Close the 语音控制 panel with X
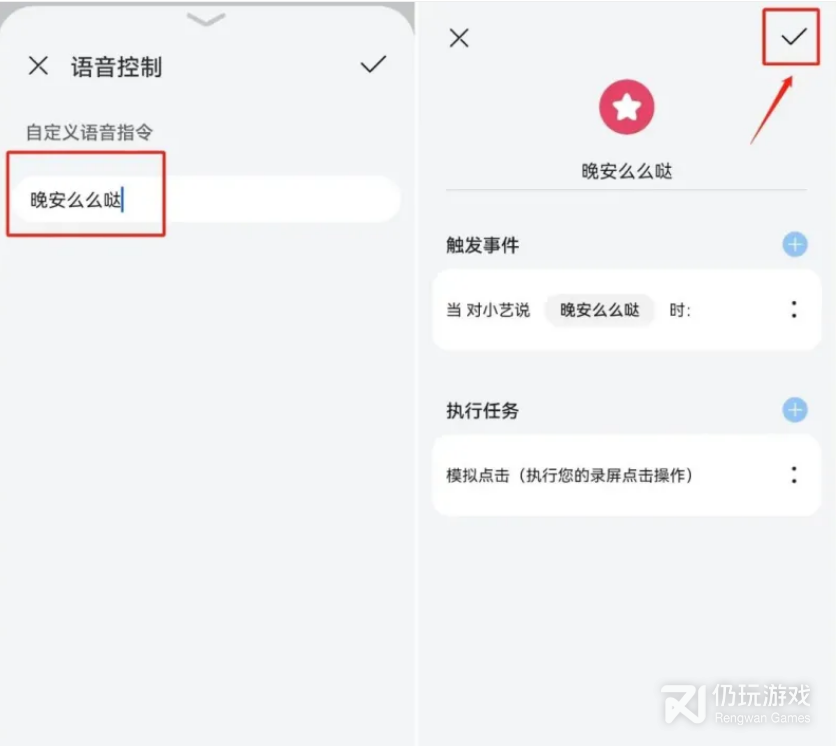The image size is (836, 746). [x=38, y=66]
